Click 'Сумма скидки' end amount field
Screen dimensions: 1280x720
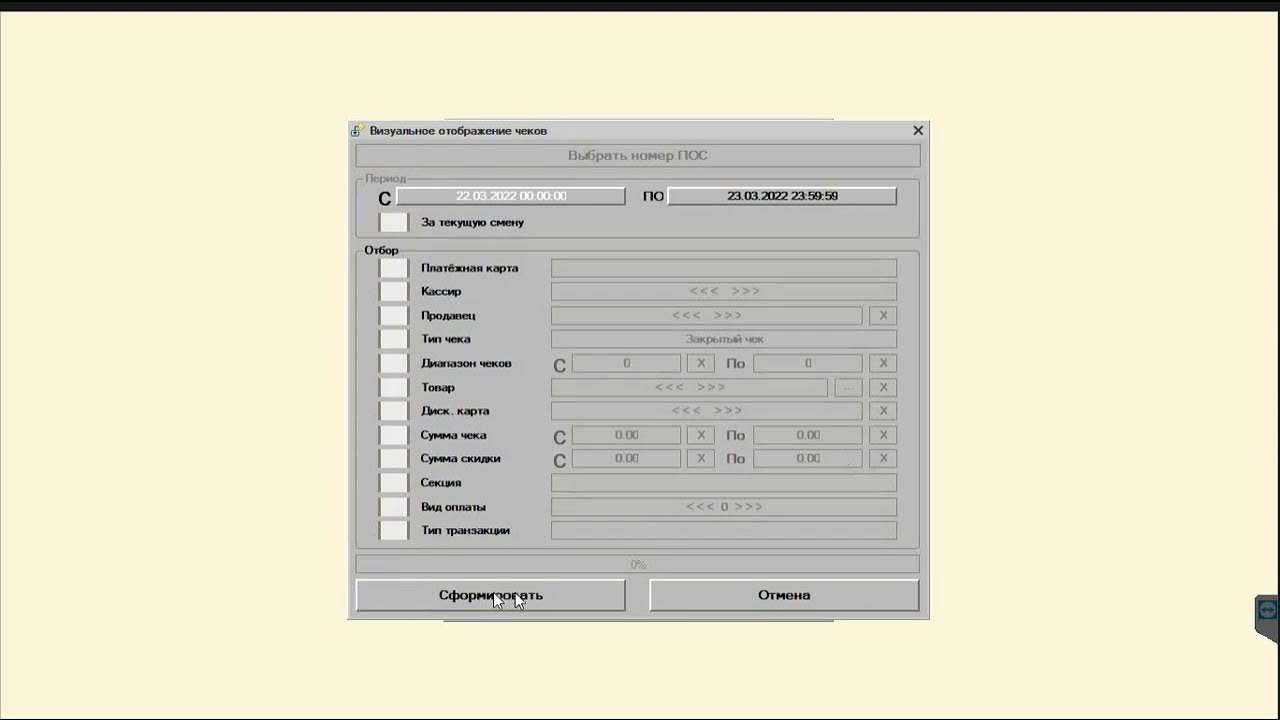point(808,458)
